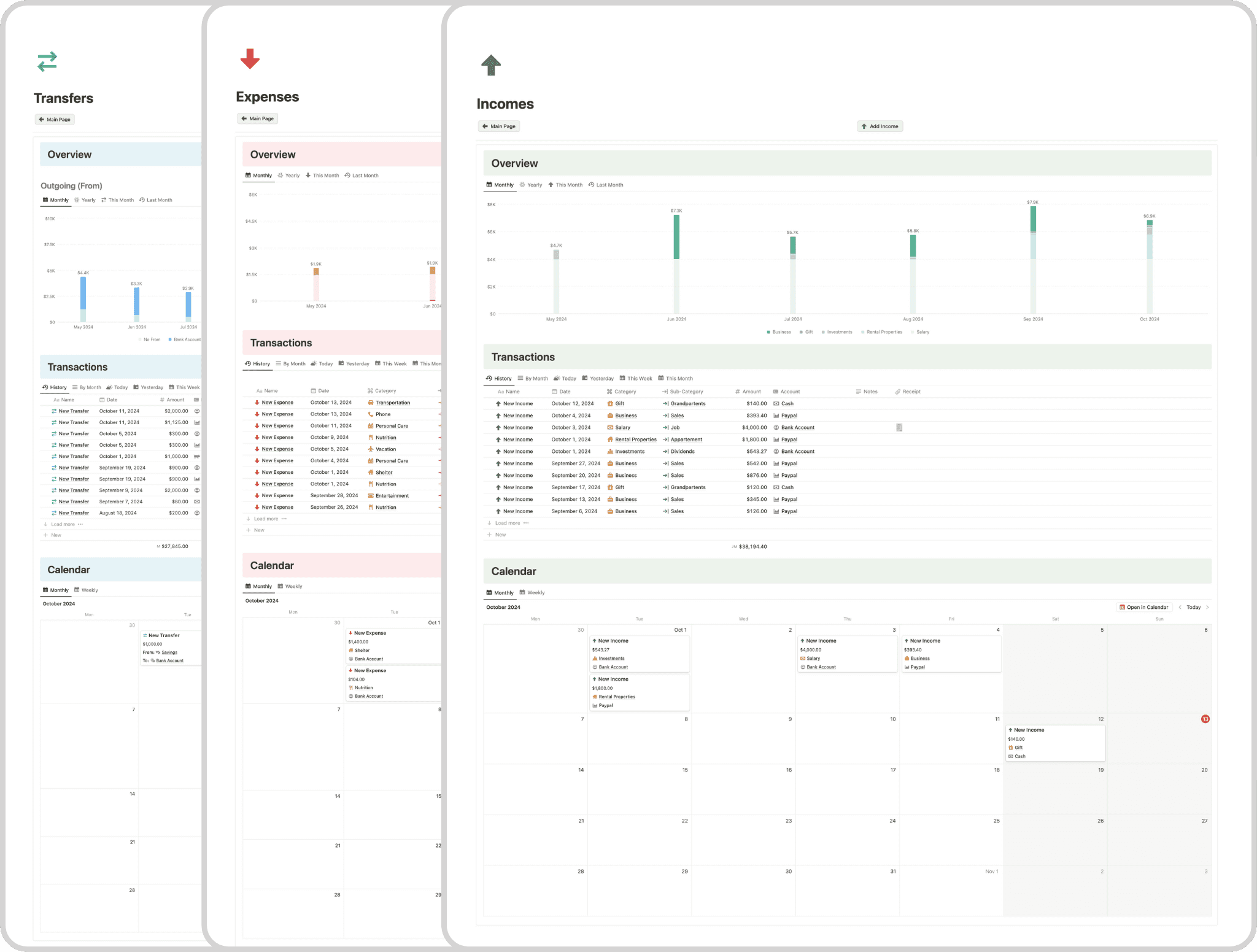The image size is (1257, 952).
Task: Expand Load more in Expenses transactions
Action: coord(266,519)
